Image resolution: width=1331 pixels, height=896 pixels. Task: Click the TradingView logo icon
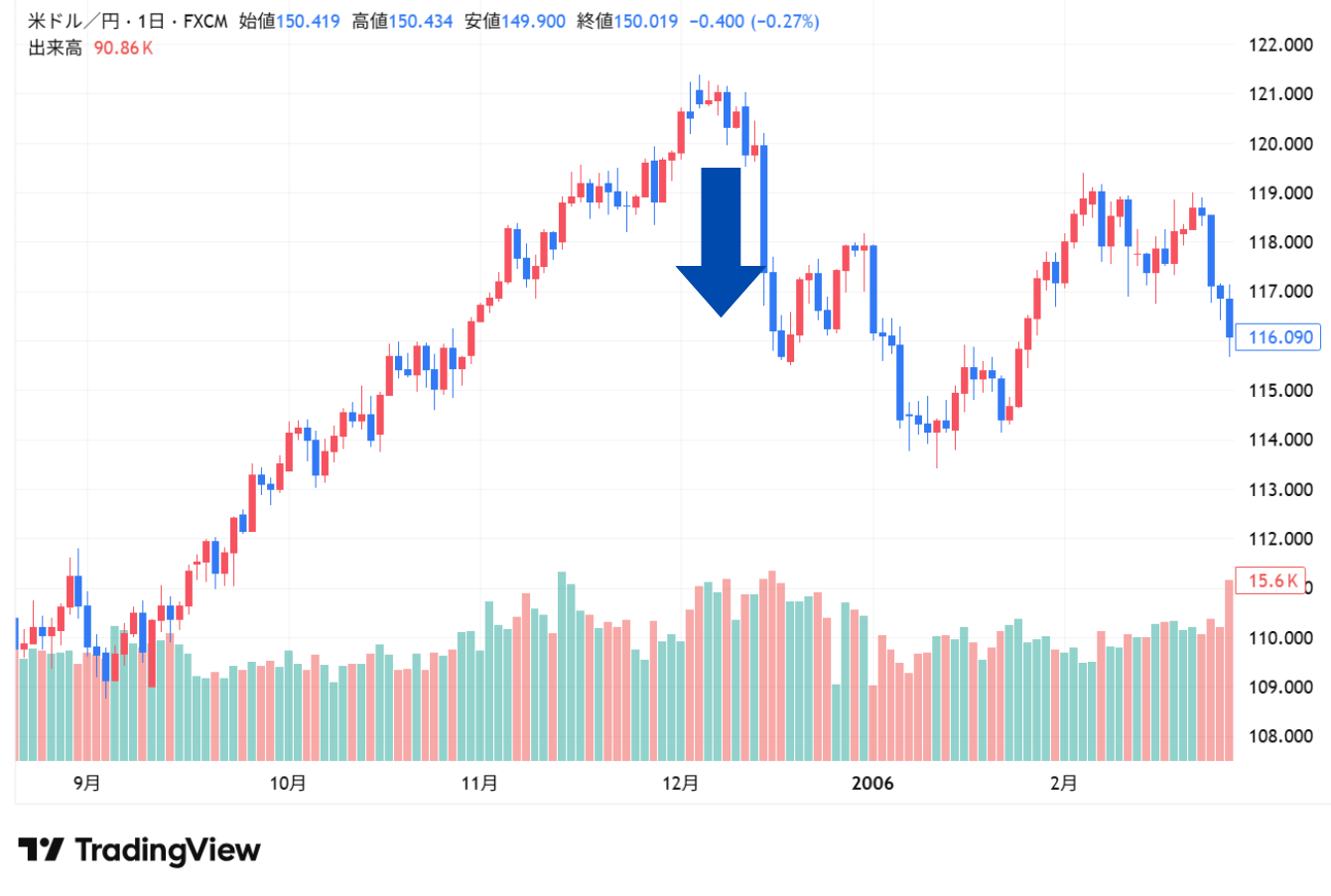click(40, 850)
